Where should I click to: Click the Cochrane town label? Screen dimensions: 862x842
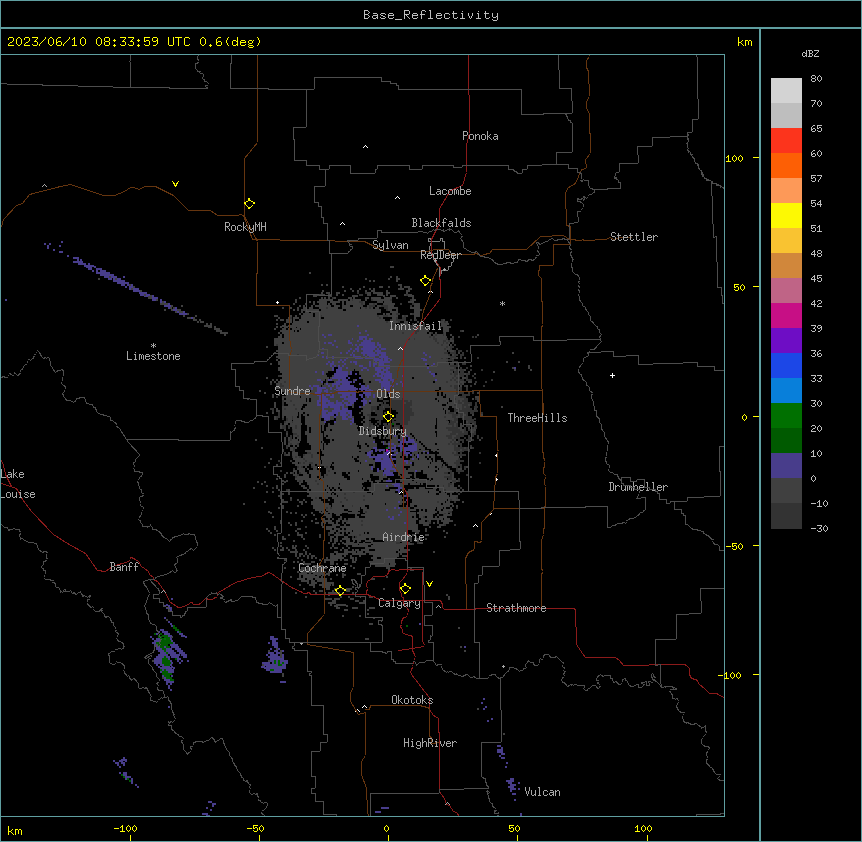click(322, 568)
